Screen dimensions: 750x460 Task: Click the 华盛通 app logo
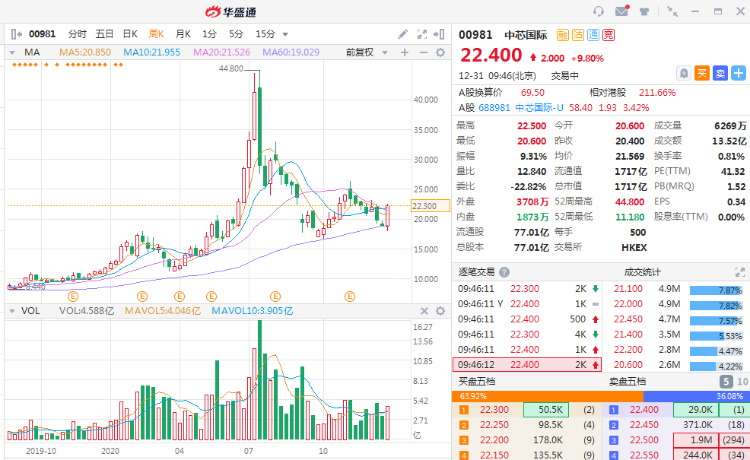click(x=232, y=12)
